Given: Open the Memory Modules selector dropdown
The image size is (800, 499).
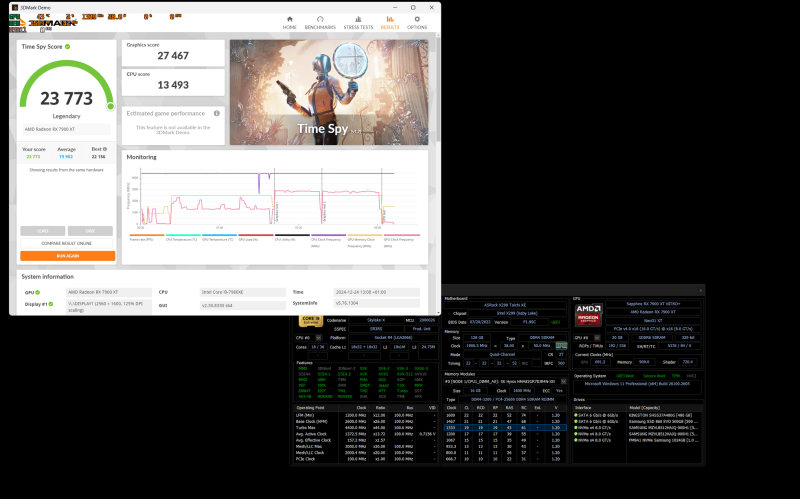Looking at the screenshot, I should [x=563, y=382].
